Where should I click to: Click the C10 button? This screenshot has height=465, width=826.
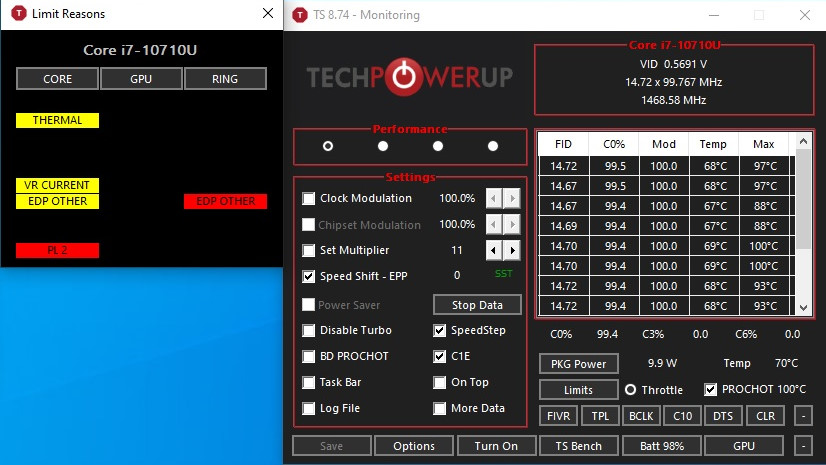tap(683, 416)
